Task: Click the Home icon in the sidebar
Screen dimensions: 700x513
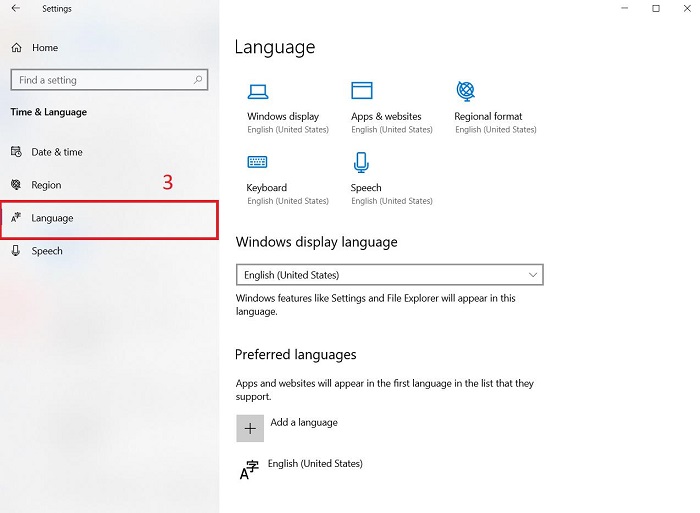Action: tap(16, 48)
